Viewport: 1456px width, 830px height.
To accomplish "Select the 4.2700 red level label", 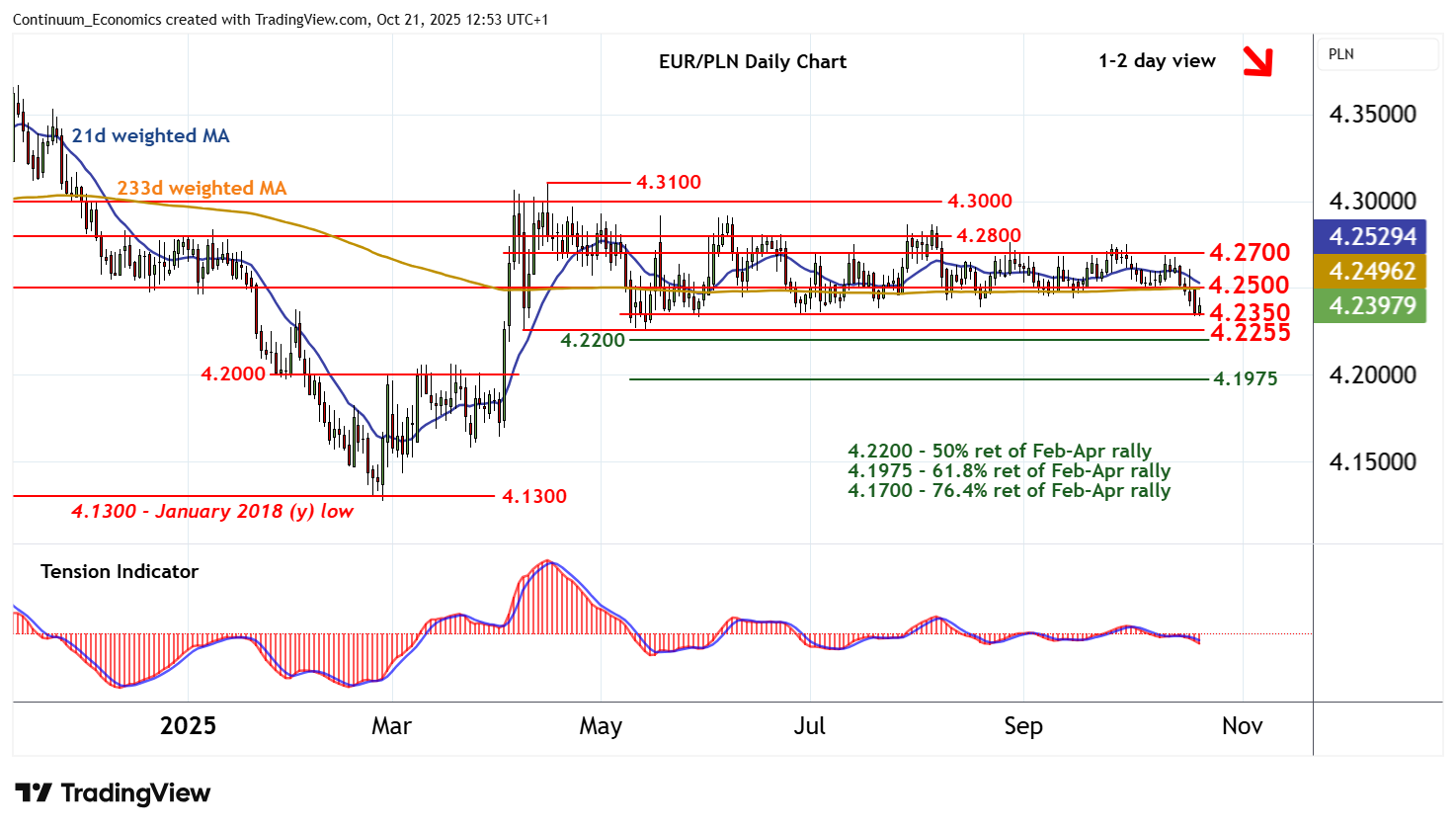I will pos(1250,253).
